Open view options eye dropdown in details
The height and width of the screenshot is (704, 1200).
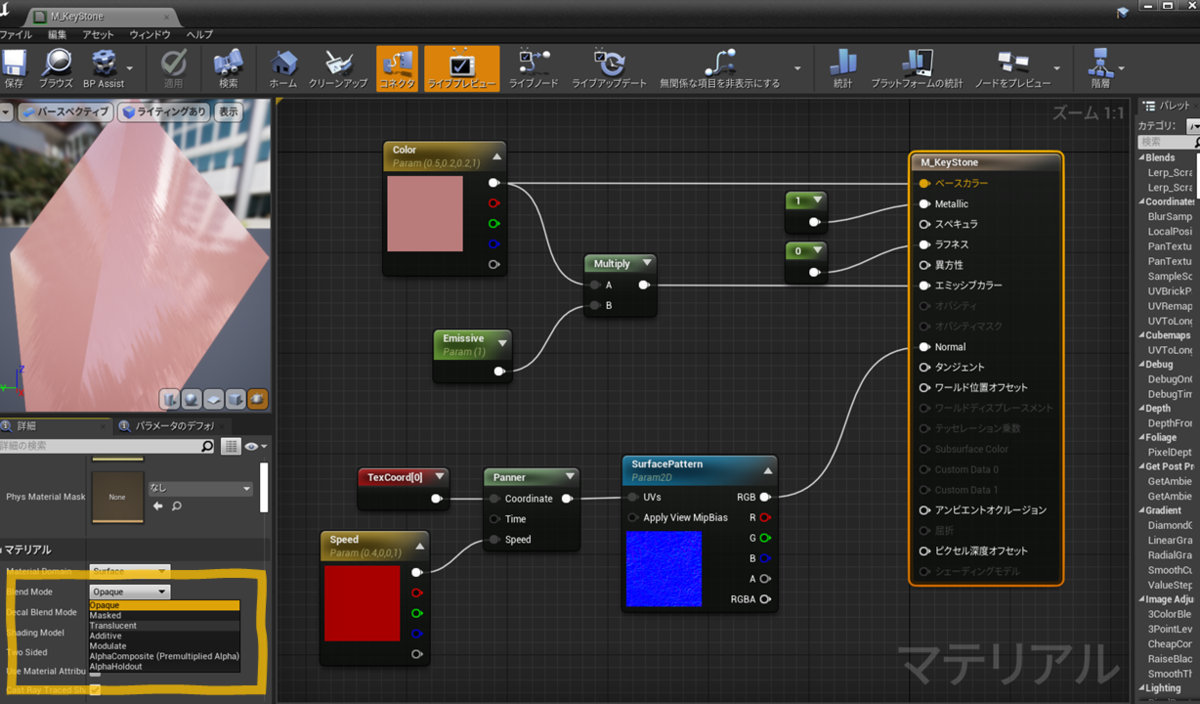[255, 446]
